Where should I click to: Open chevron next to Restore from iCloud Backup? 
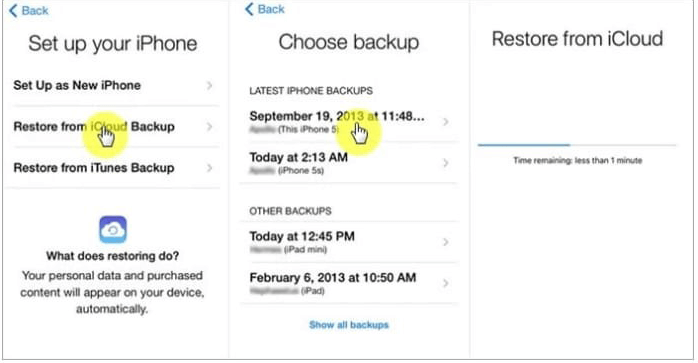pyautogui.click(x=210, y=126)
